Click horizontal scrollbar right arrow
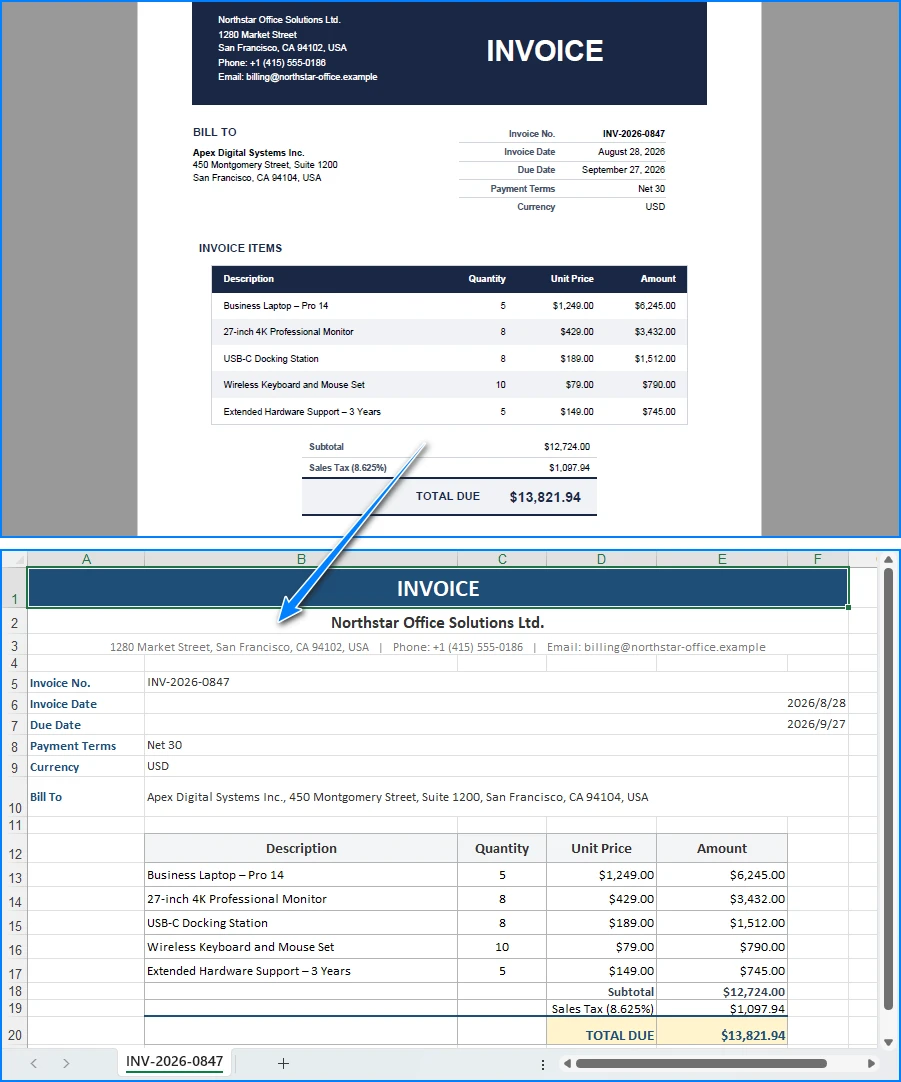 pos(871,1063)
